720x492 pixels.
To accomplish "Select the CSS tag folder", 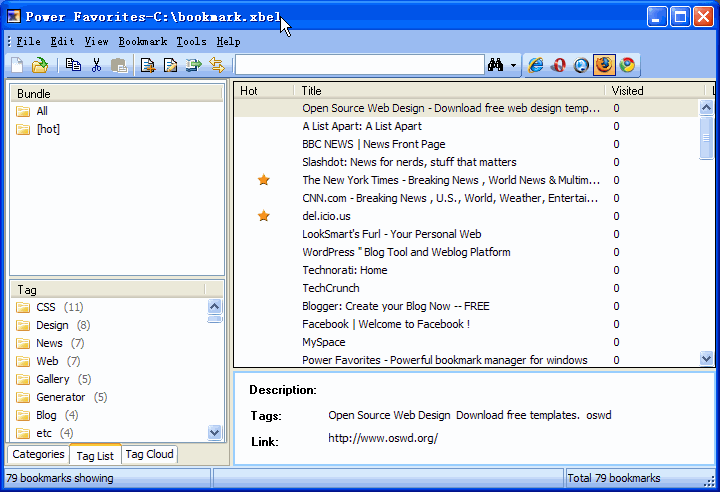I will tap(50, 307).
